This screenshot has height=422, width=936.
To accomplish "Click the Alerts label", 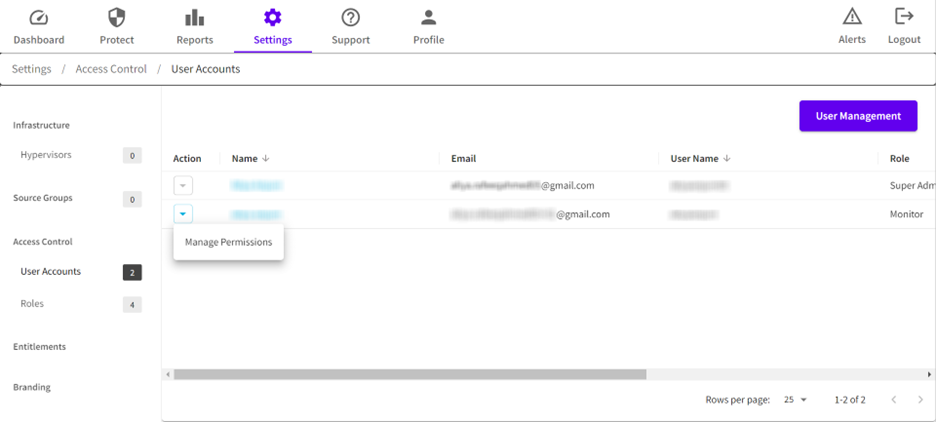I will pos(852,39).
